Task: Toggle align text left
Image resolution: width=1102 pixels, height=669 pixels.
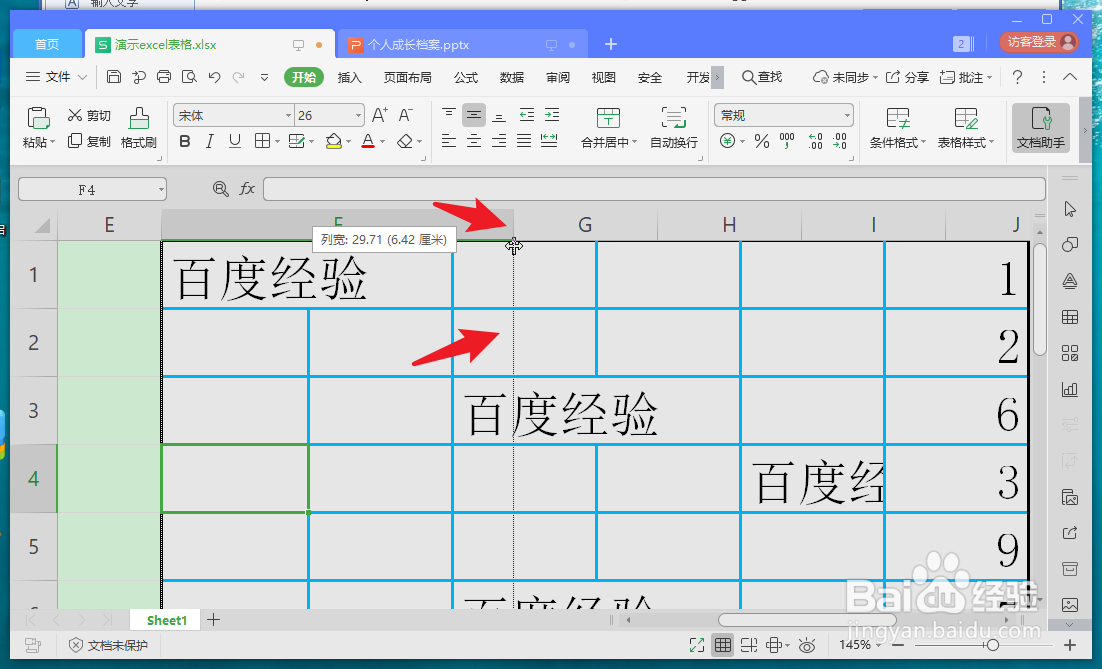Action: (448, 141)
